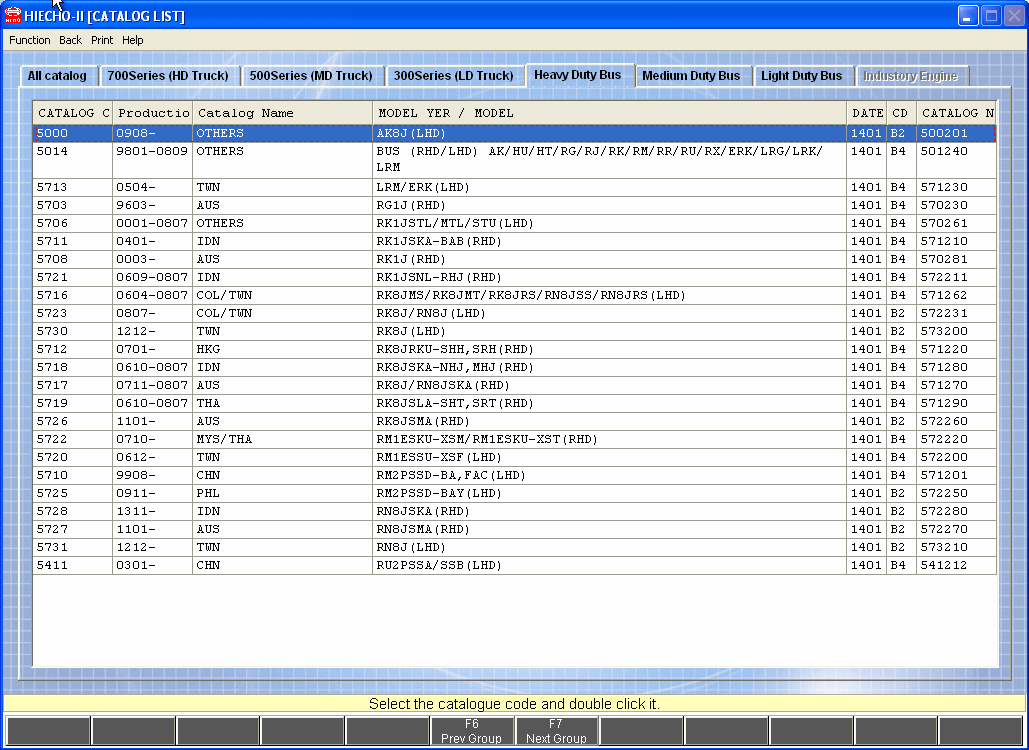This screenshot has width=1029, height=750.
Task: Open the Function menu
Action: [x=30, y=40]
